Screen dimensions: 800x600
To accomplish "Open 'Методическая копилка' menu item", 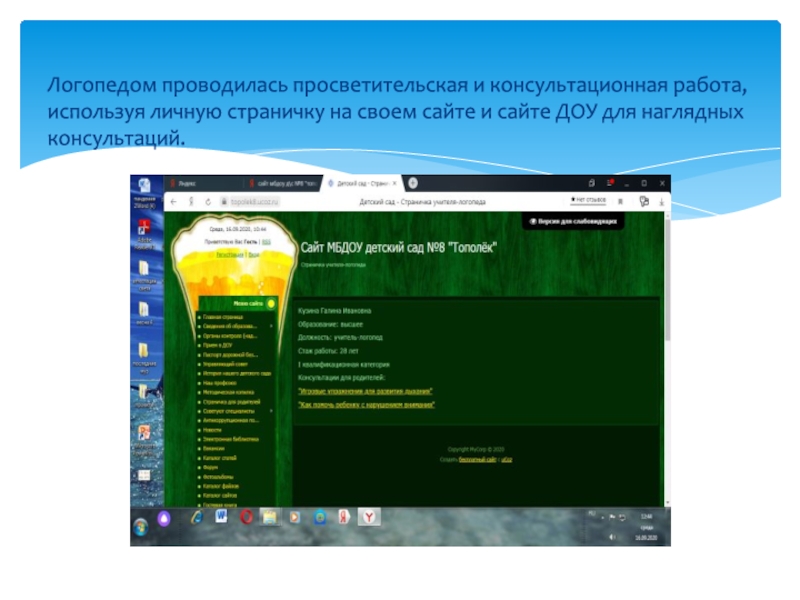I will pos(228,392).
